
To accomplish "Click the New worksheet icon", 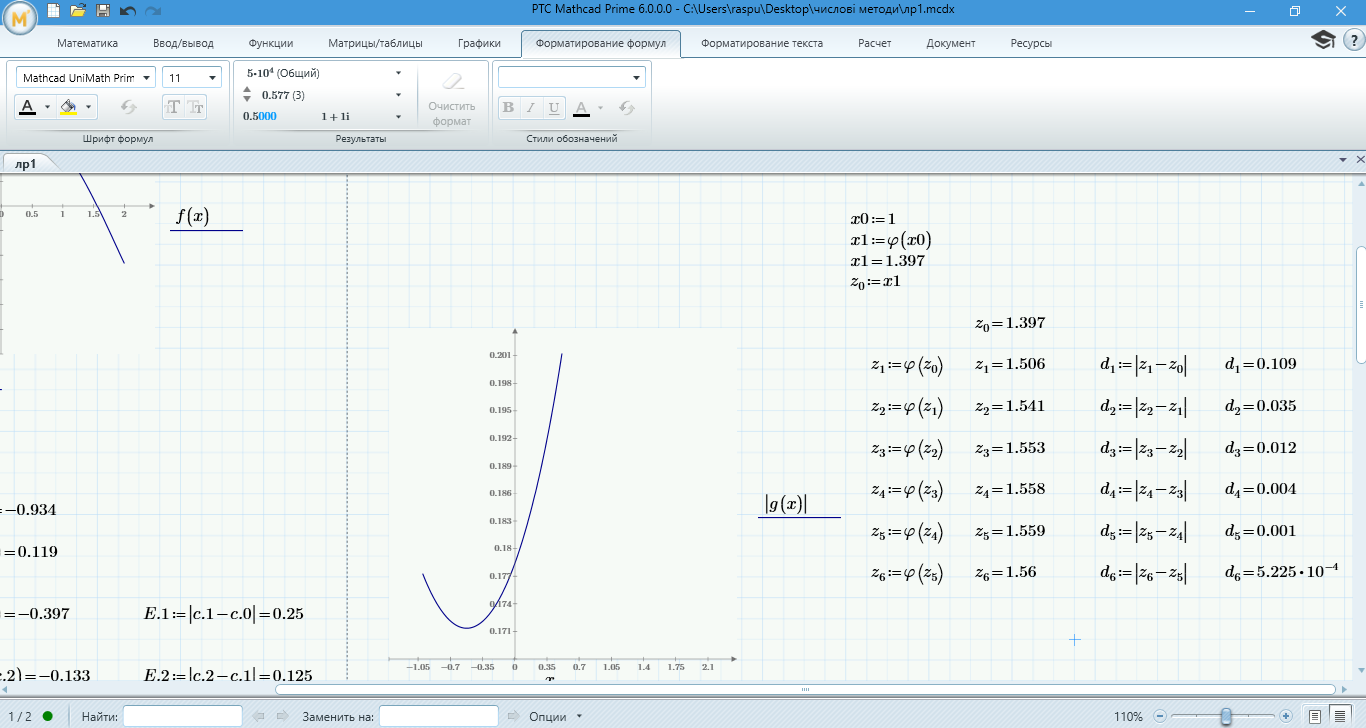I will coord(53,11).
